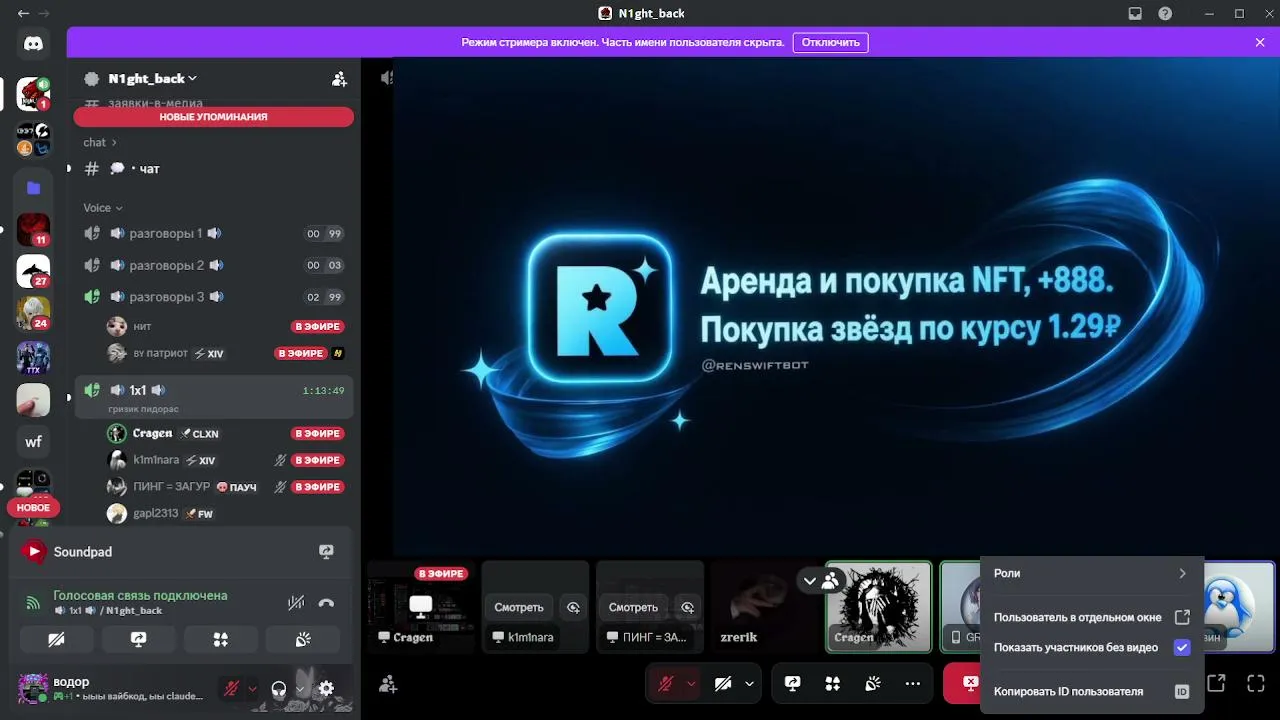Click "Смотреть" on the k1m1nara stream
1280x720 pixels.
[x=519, y=607]
